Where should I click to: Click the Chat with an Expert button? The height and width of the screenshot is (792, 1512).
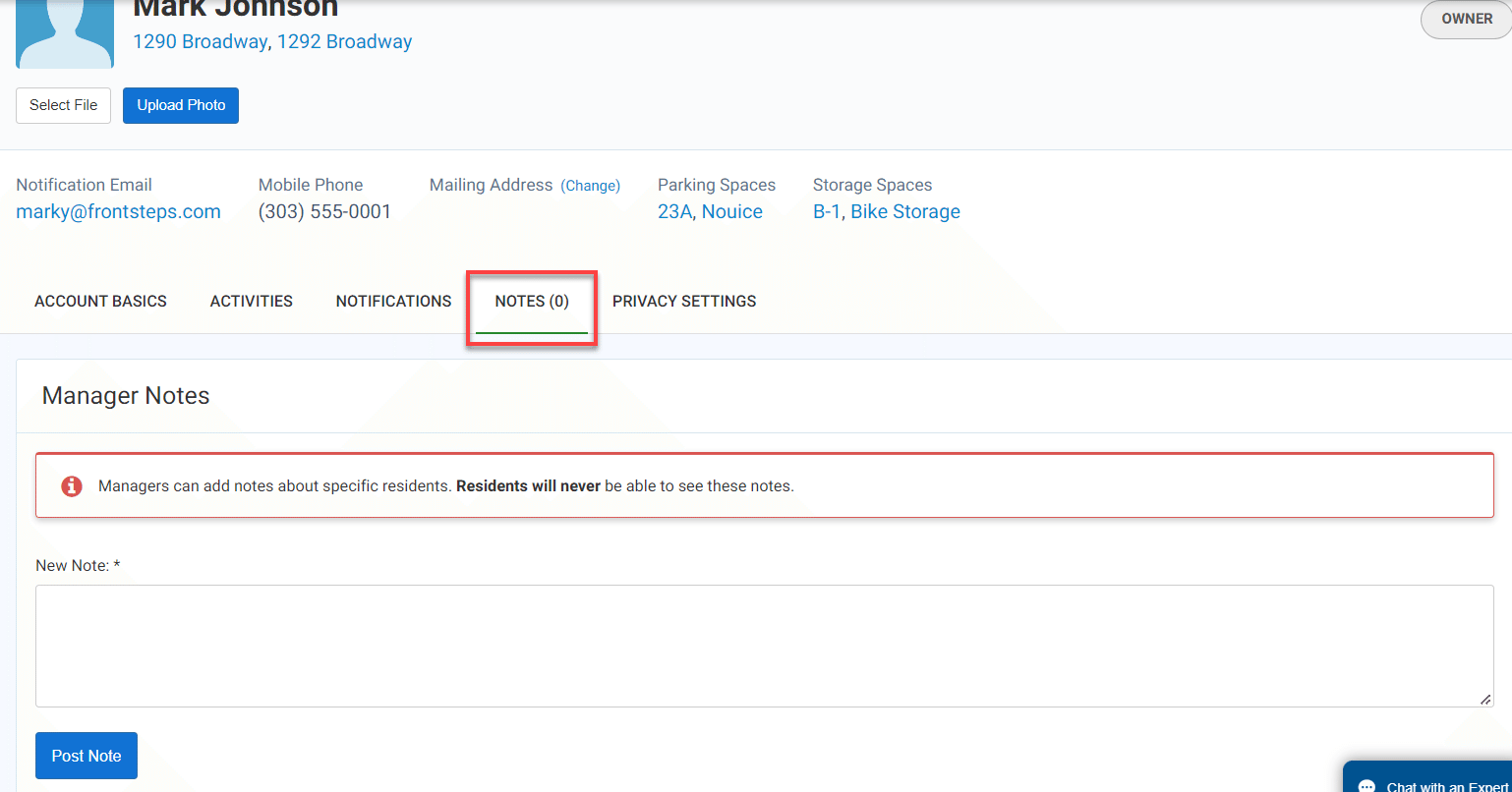1427,776
